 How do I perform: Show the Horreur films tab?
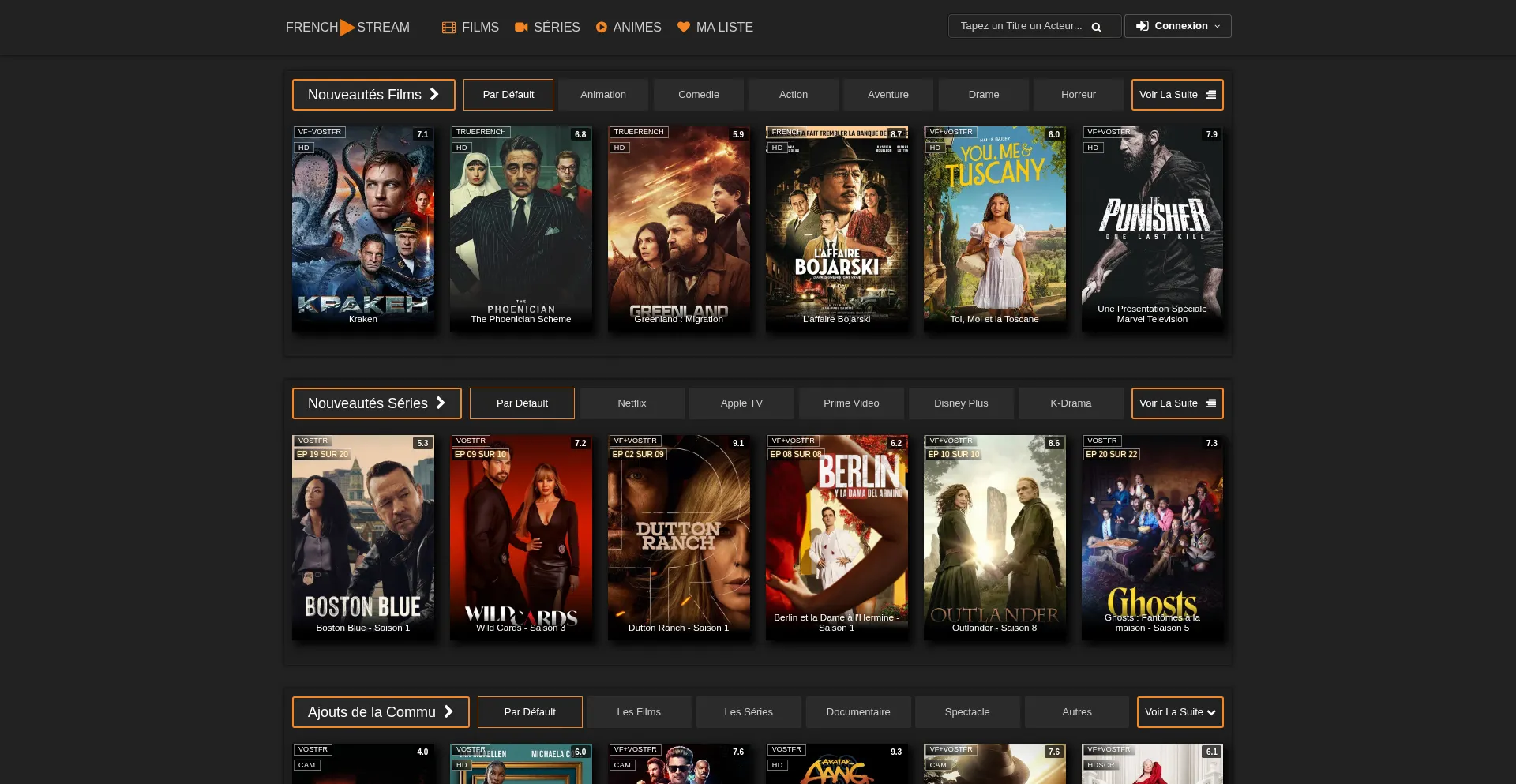tap(1079, 95)
